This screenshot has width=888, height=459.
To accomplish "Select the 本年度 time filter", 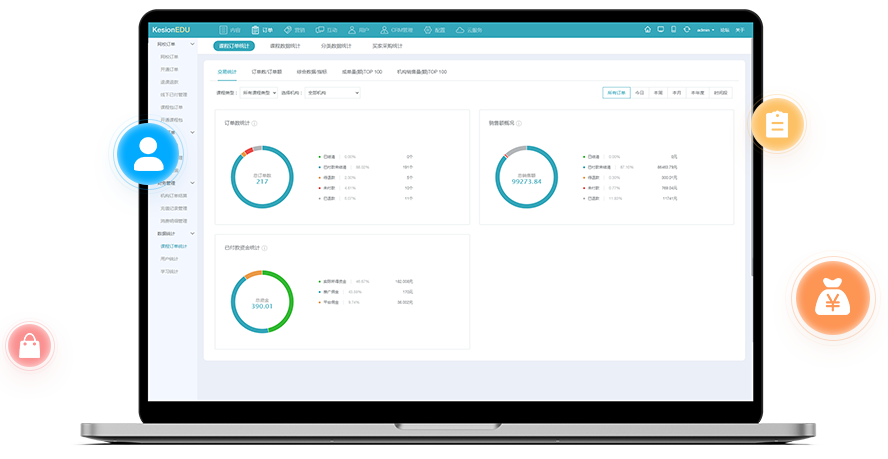I will (x=698, y=92).
